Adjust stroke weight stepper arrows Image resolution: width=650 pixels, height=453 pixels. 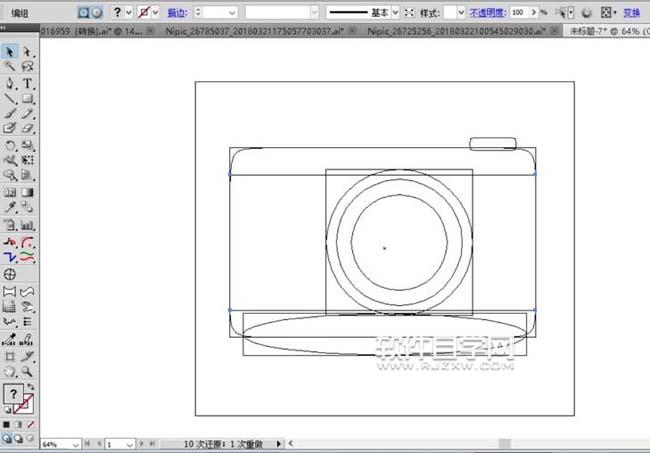pyautogui.click(x=198, y=12)
